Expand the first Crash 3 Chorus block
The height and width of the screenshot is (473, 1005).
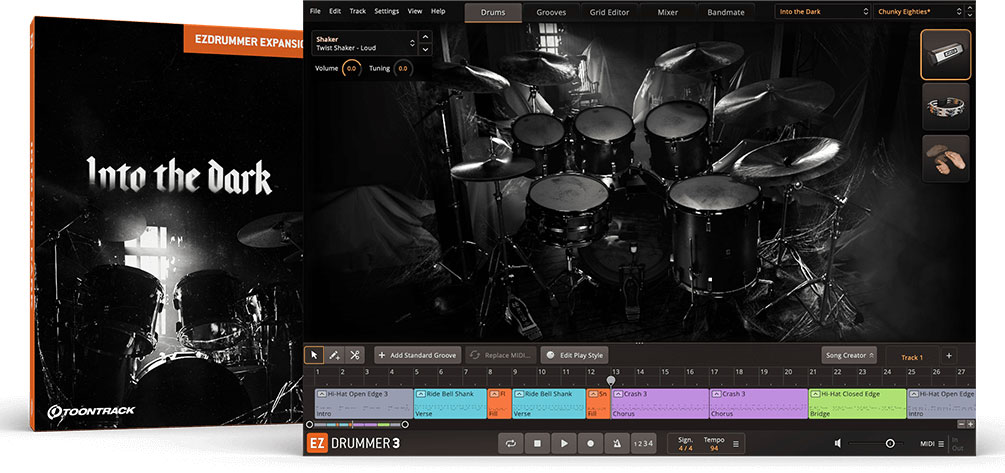click(x=618, y=394)
